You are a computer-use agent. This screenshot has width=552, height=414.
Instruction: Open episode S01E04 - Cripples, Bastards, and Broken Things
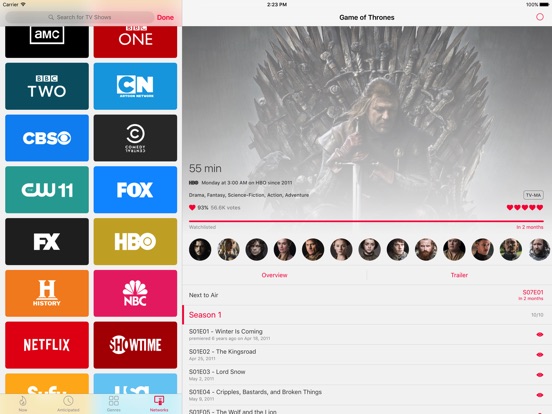(x=367, y=395)
